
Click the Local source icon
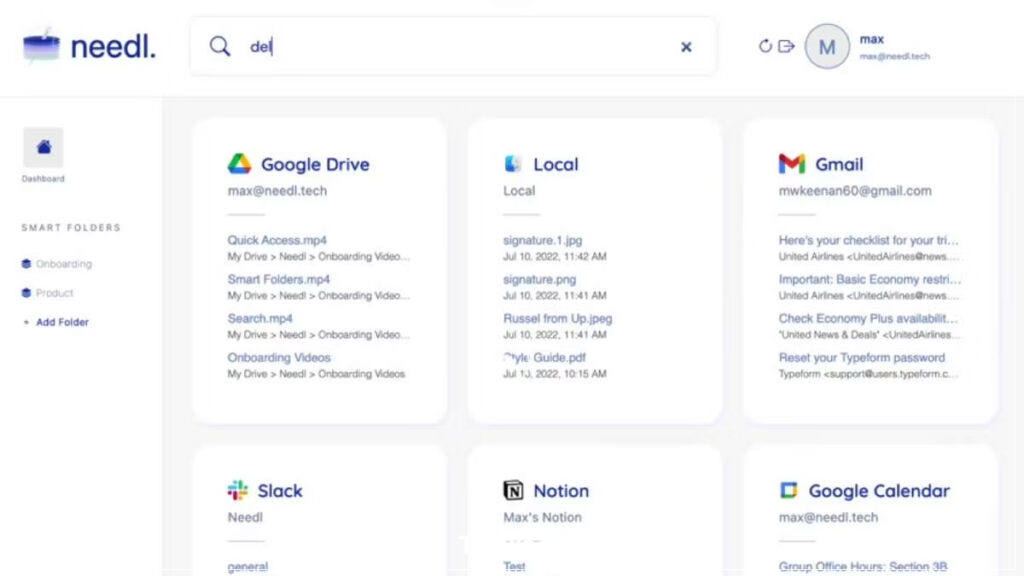click(513, 163)
